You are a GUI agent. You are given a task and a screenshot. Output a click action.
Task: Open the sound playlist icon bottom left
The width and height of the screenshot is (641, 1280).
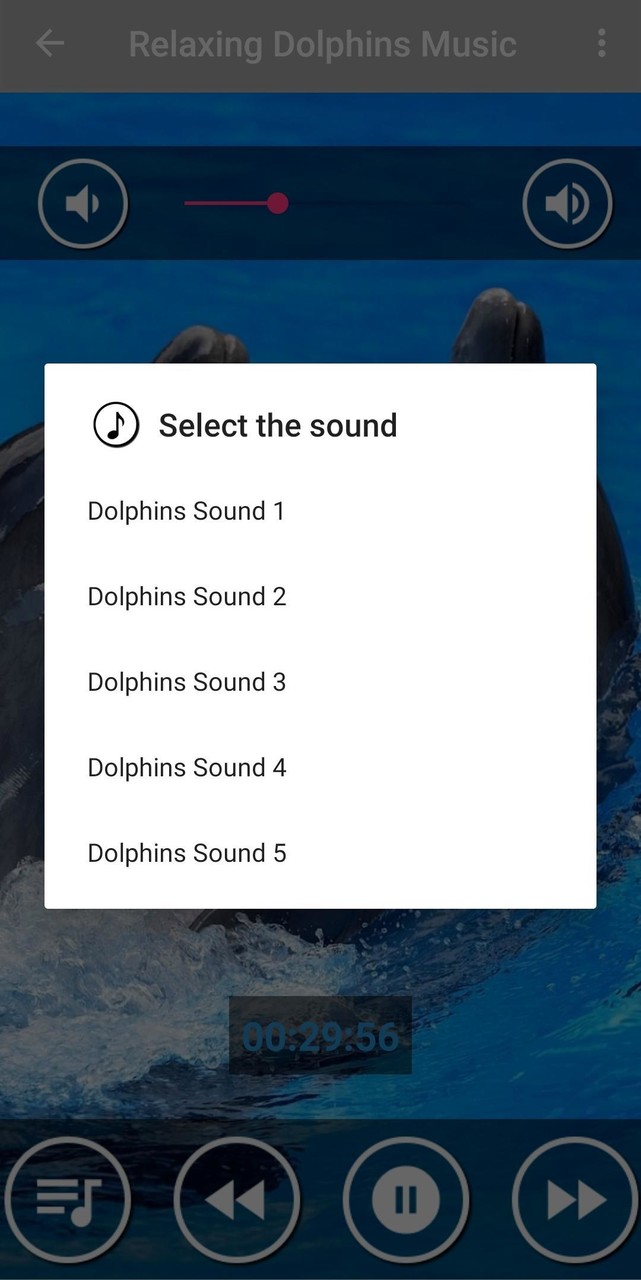click(x=70, y=1199)
